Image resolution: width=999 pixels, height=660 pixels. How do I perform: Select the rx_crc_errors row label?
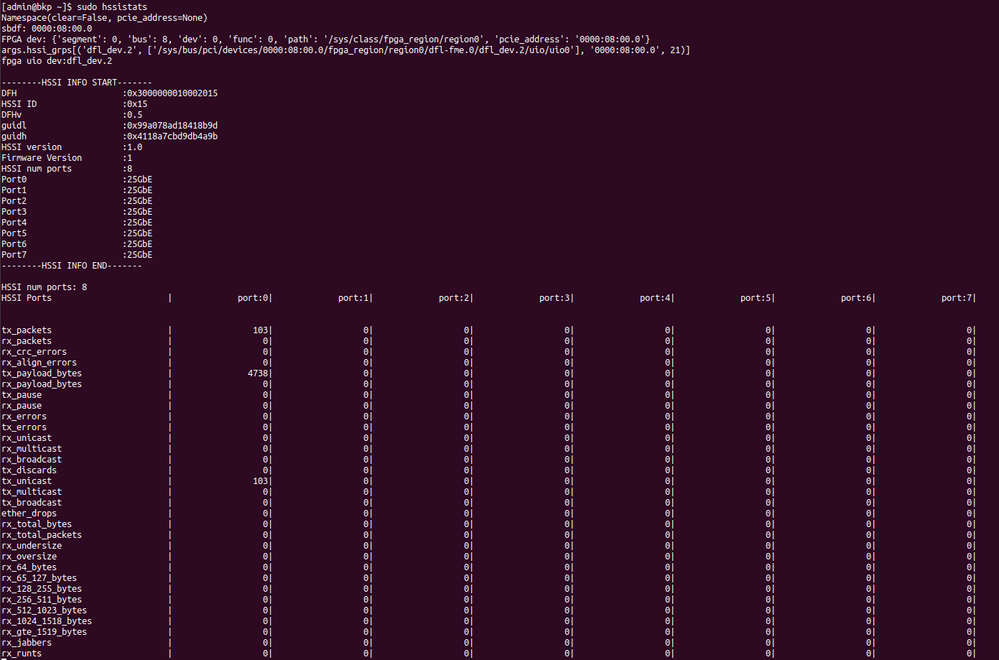click(x=34, y=352)
